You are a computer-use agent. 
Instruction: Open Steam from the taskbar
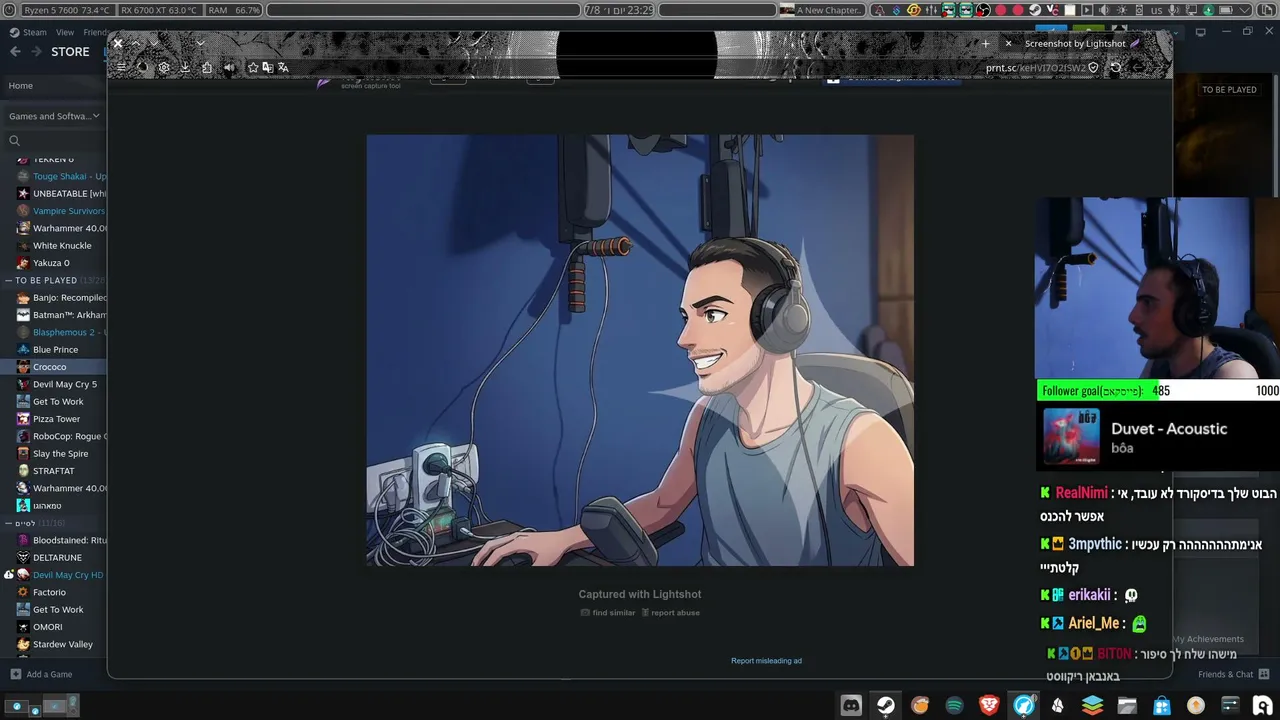tap(886, 705)
